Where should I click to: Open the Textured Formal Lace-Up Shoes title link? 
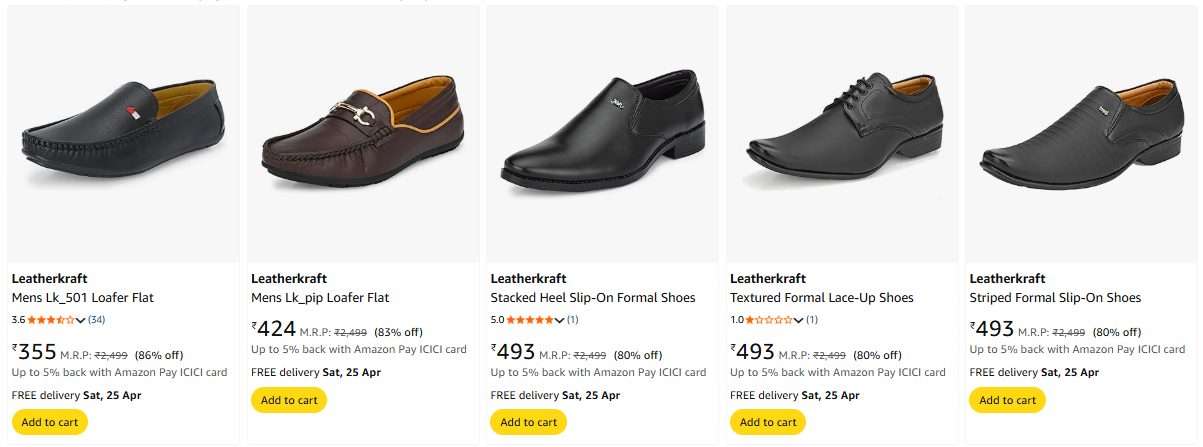pos(822,298)
